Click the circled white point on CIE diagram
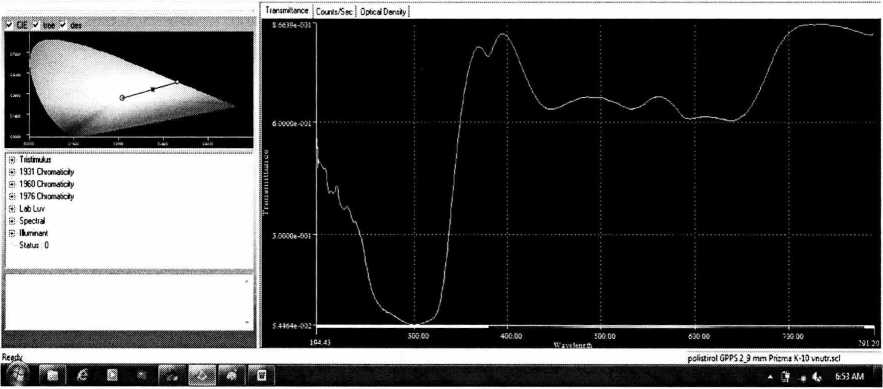This screenshot has height=389, width=883. (122, 98)
